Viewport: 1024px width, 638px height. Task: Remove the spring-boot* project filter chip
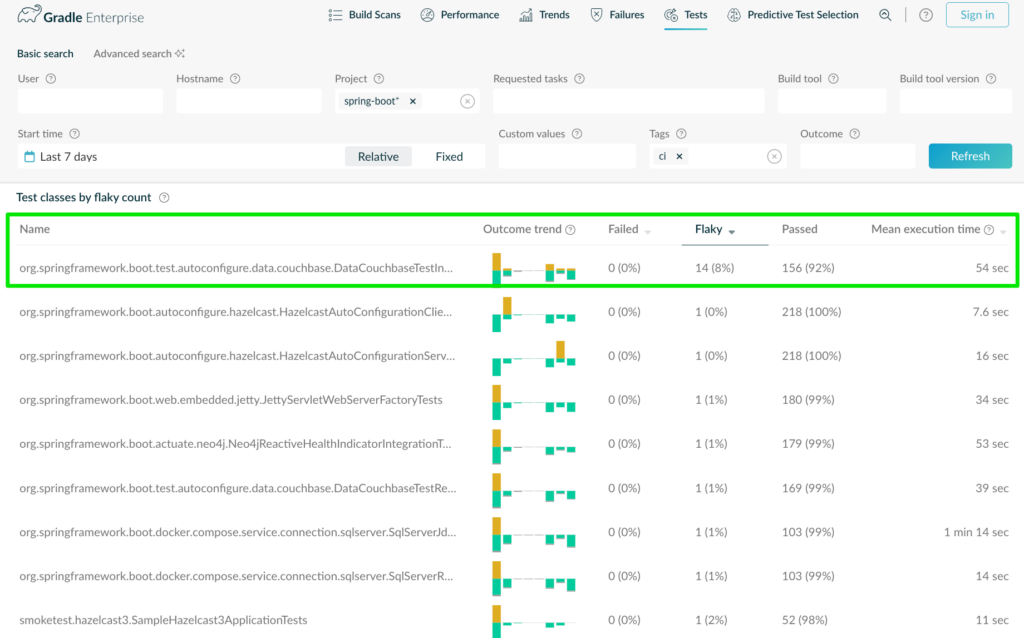(x=413, y=101)
